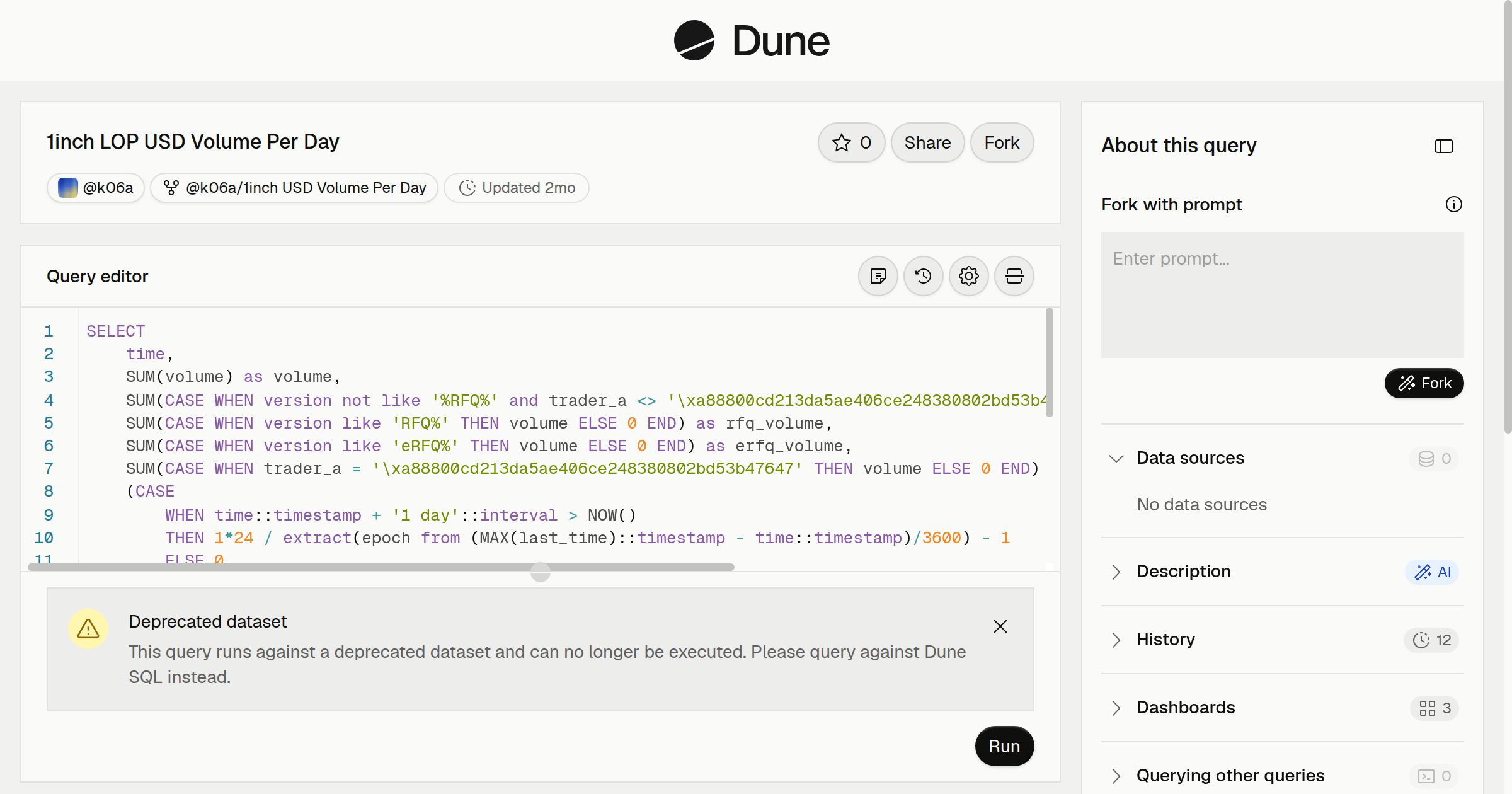This screenshot has height=794, width=1512.
Task: Open the Share button
Action: pos(927,142)
